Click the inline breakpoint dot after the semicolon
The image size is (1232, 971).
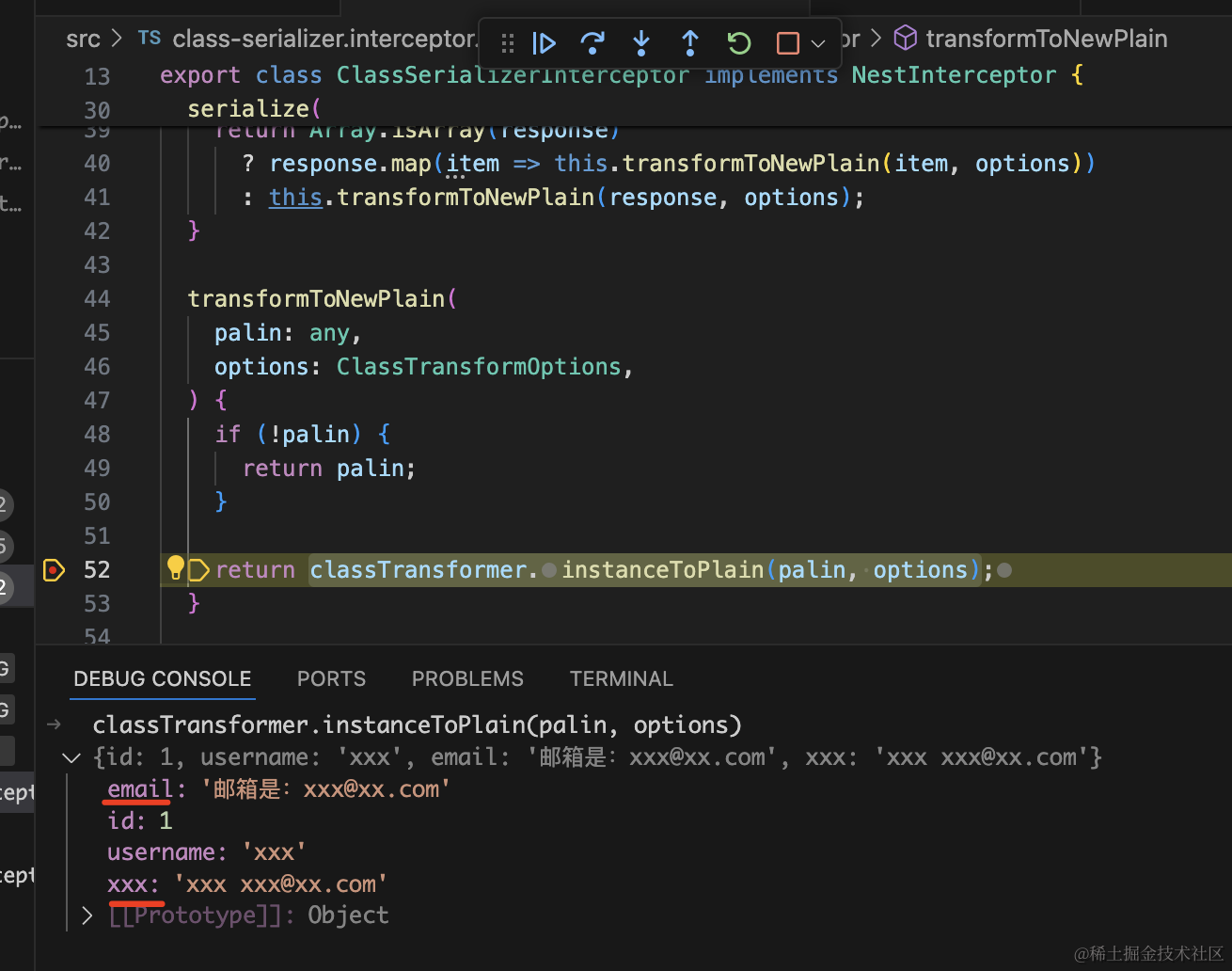(x=1004, y=570)
